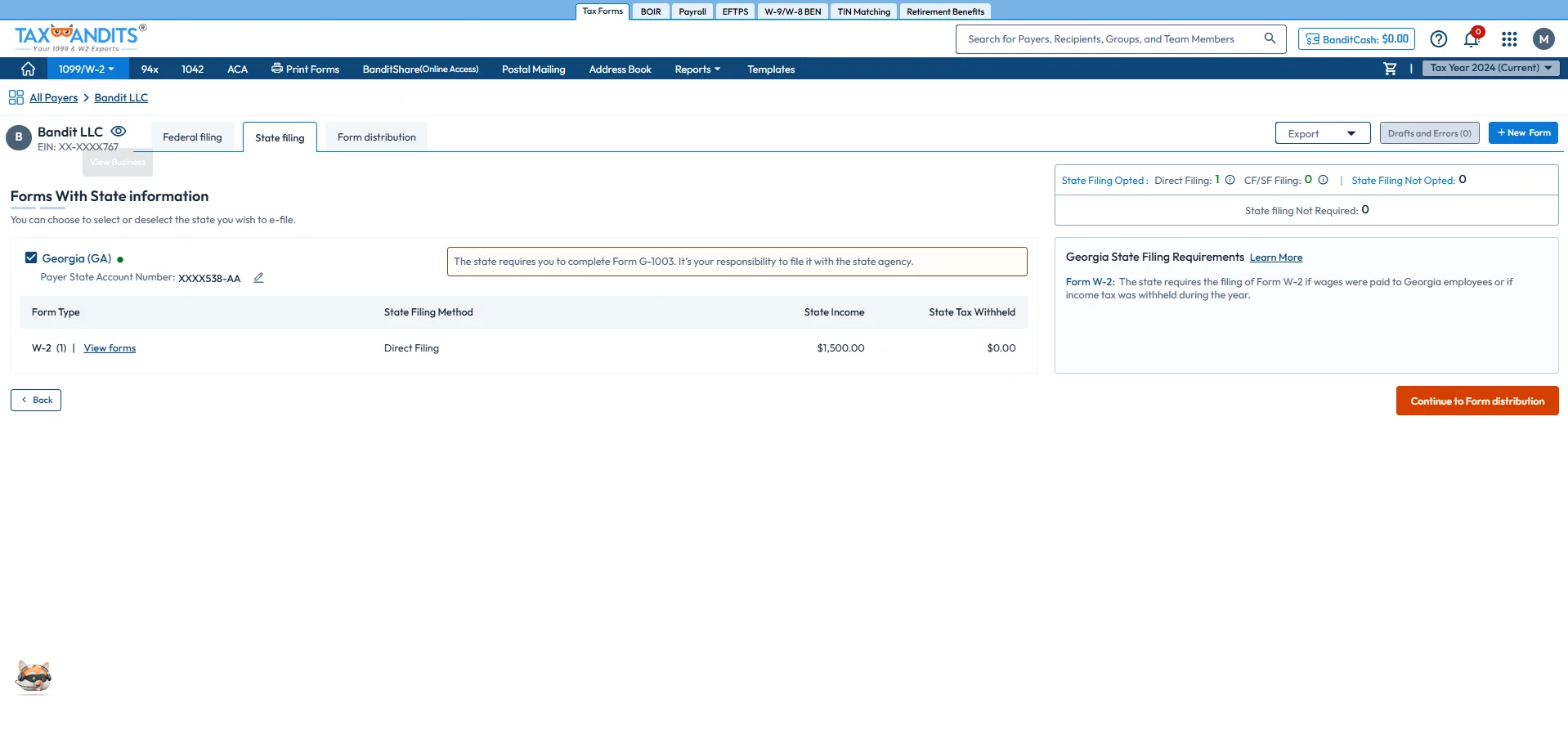The height and width of the screenshot is (748, 1568).
Task: Click the View forms link
Action: (110, 348)
